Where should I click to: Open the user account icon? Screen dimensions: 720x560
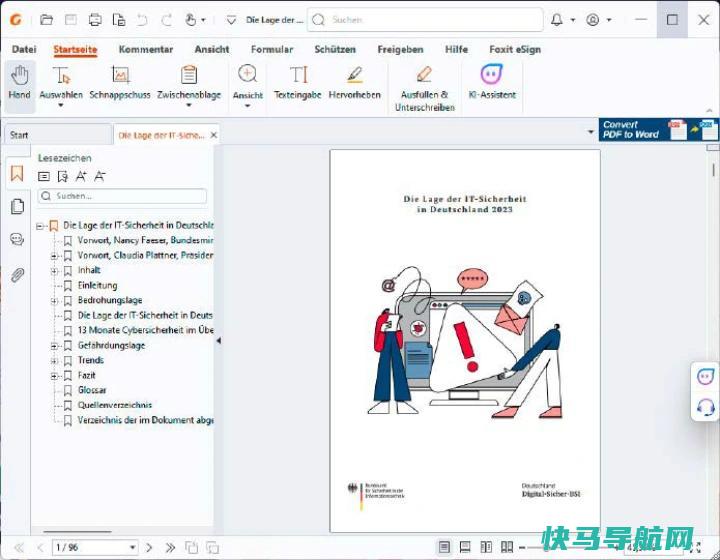[593, 20]
